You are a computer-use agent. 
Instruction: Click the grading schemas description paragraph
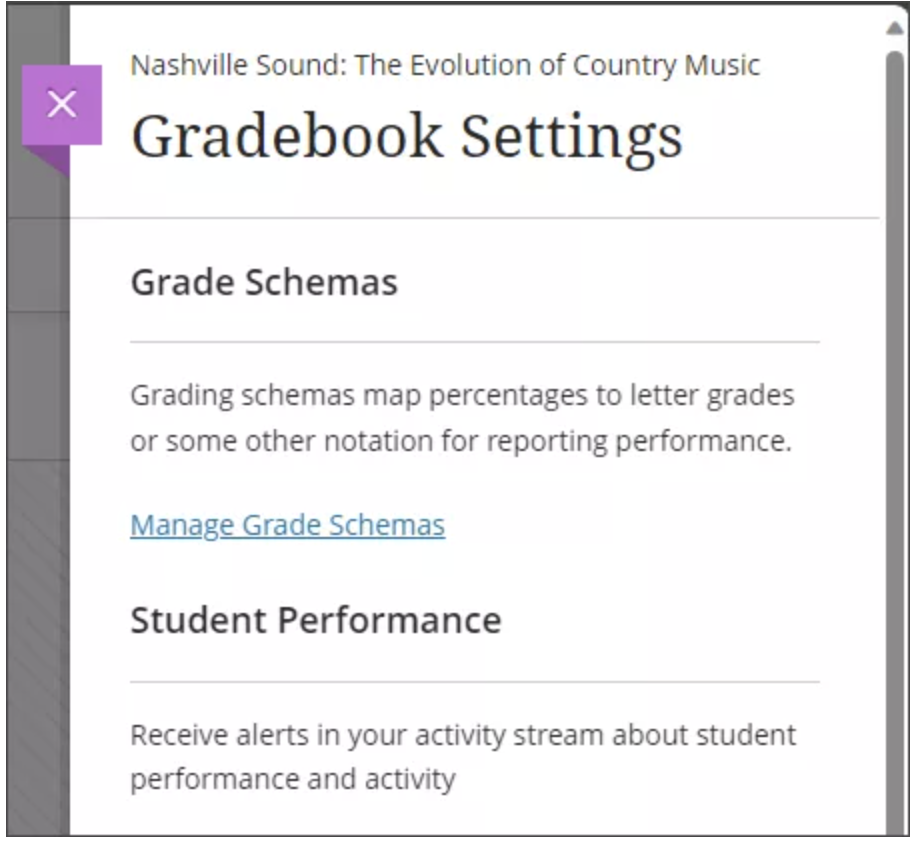[462, 418]
